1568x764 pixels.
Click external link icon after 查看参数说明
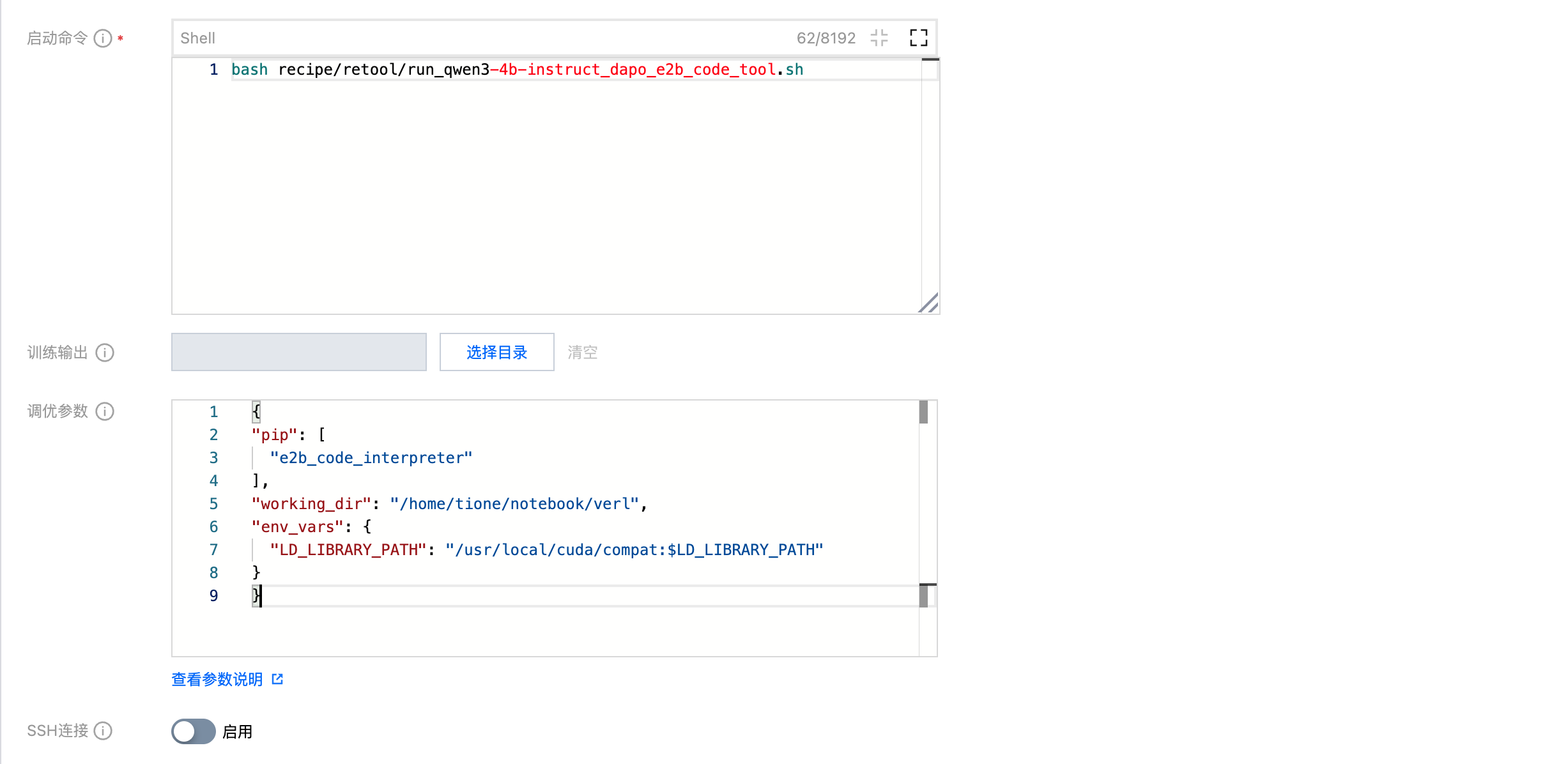pyautogui.click(x=277, y=679)
